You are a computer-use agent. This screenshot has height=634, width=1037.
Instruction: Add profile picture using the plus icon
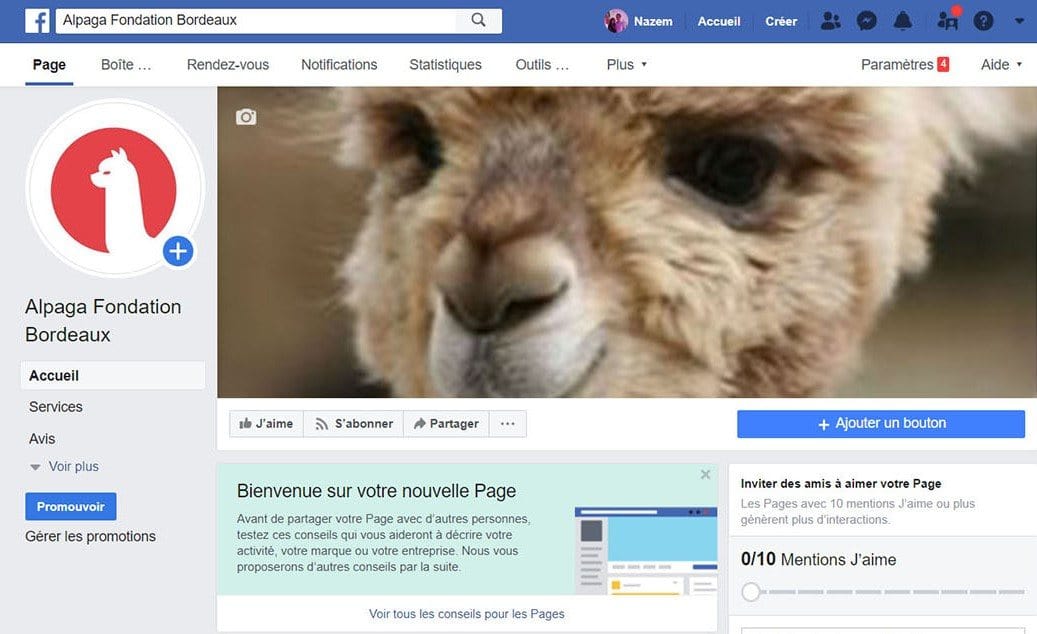[x=178, y=251]
